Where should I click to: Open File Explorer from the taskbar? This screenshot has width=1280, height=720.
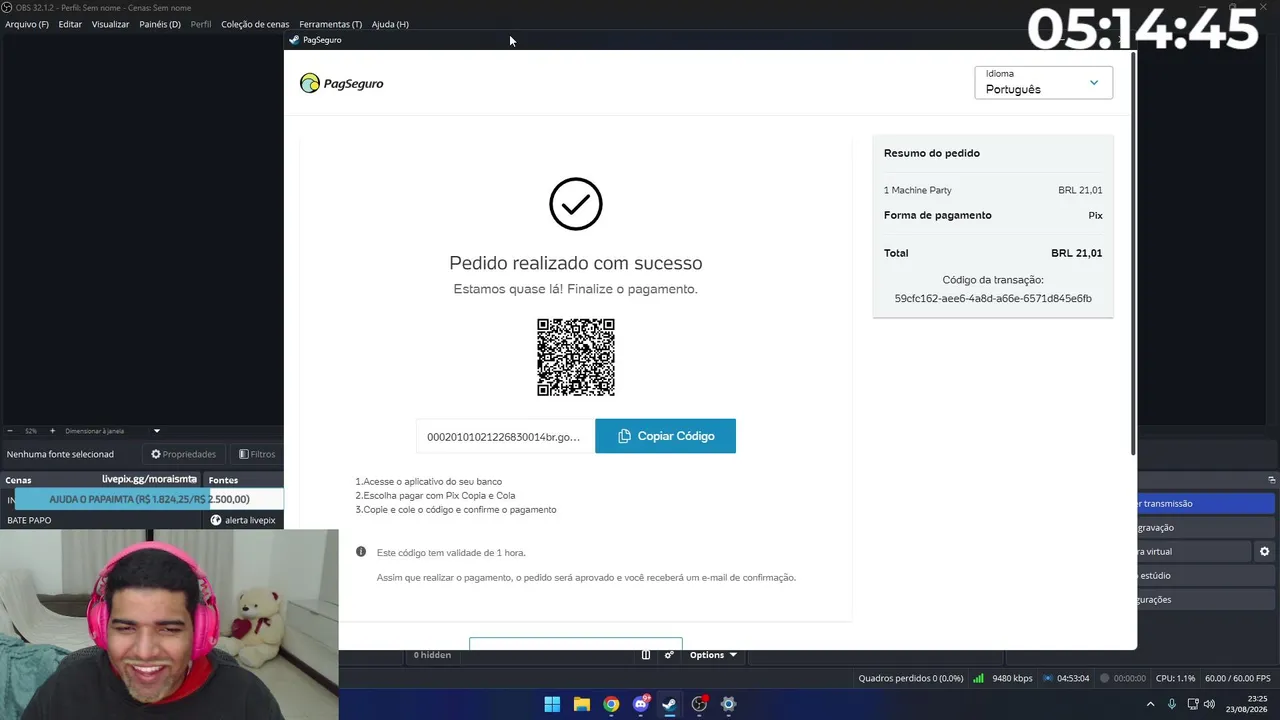[582, 704]
